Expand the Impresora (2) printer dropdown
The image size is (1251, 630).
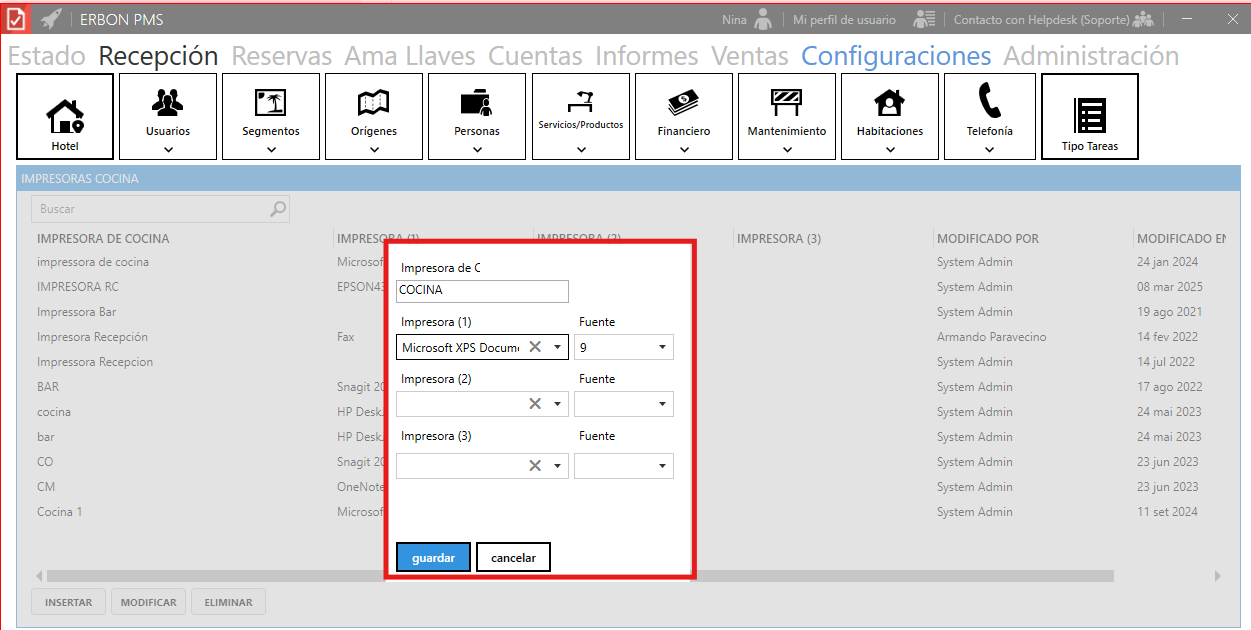click(x=557, y=404)
